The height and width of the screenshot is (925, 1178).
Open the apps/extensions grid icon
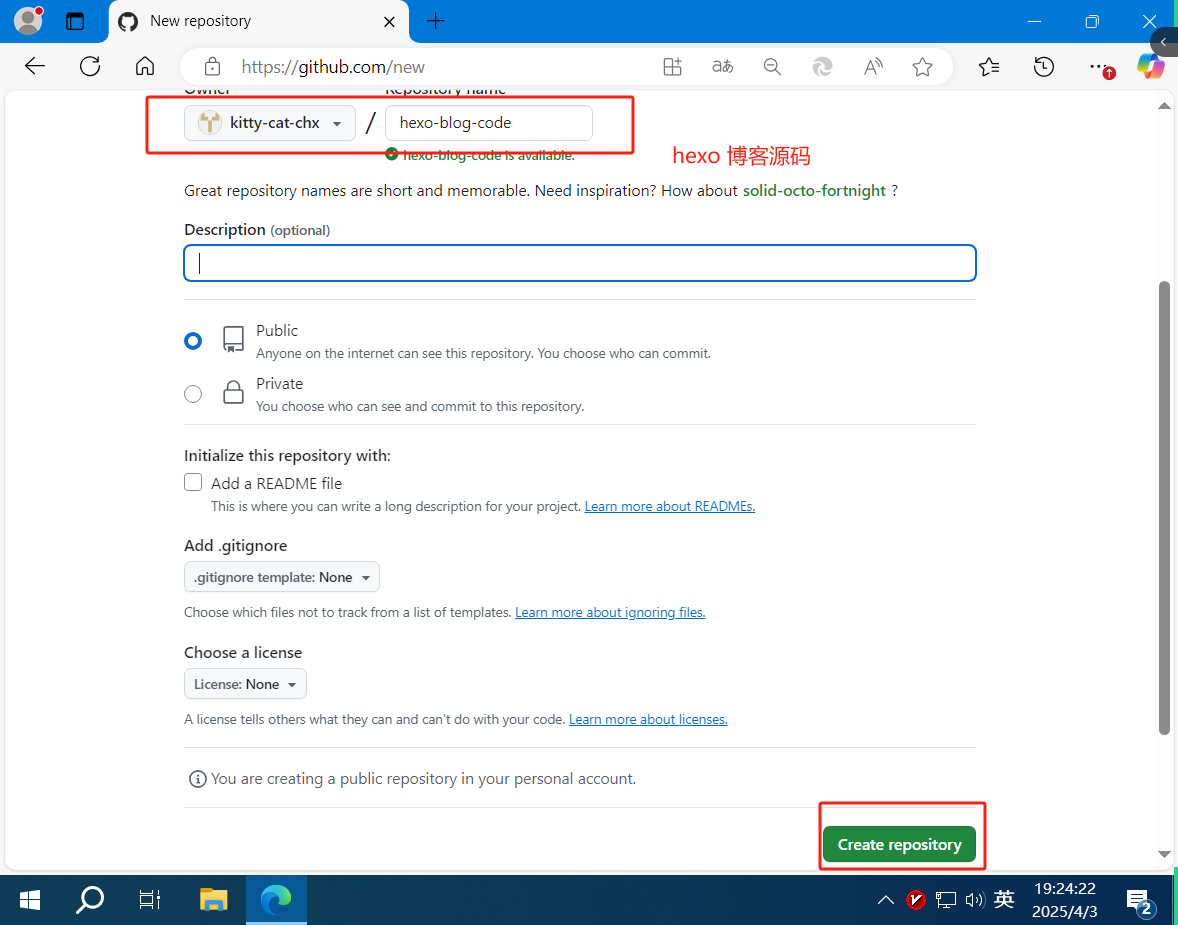pos(672,67)
